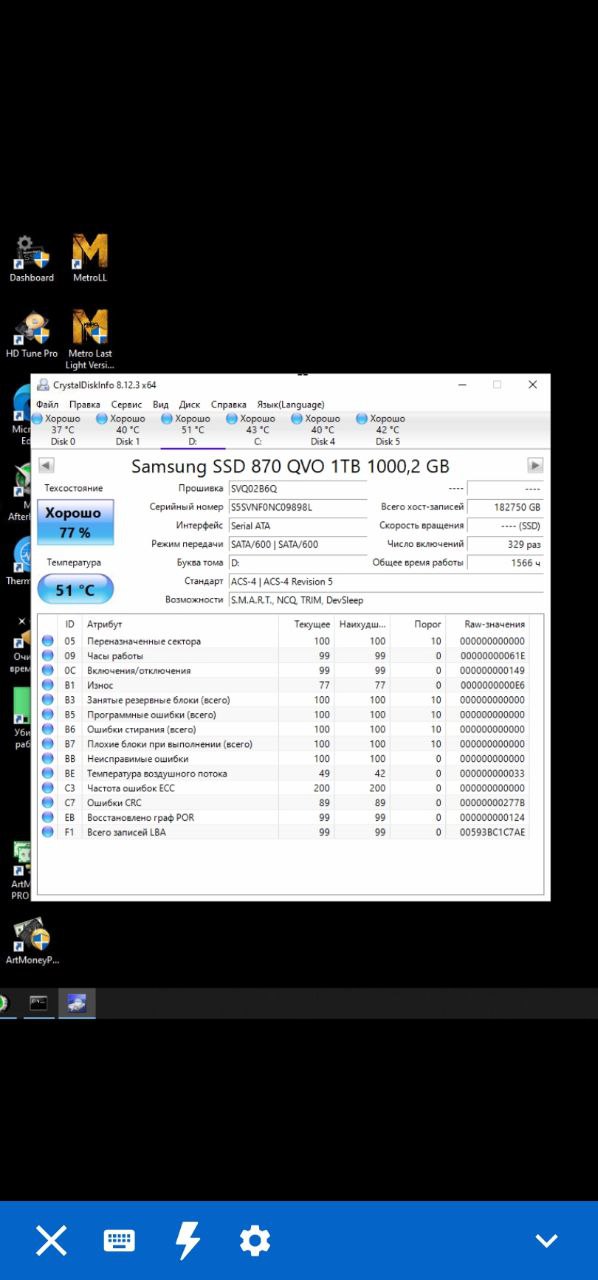Open the Сервис menu
598x1280 pixels.
click(127, 405)
